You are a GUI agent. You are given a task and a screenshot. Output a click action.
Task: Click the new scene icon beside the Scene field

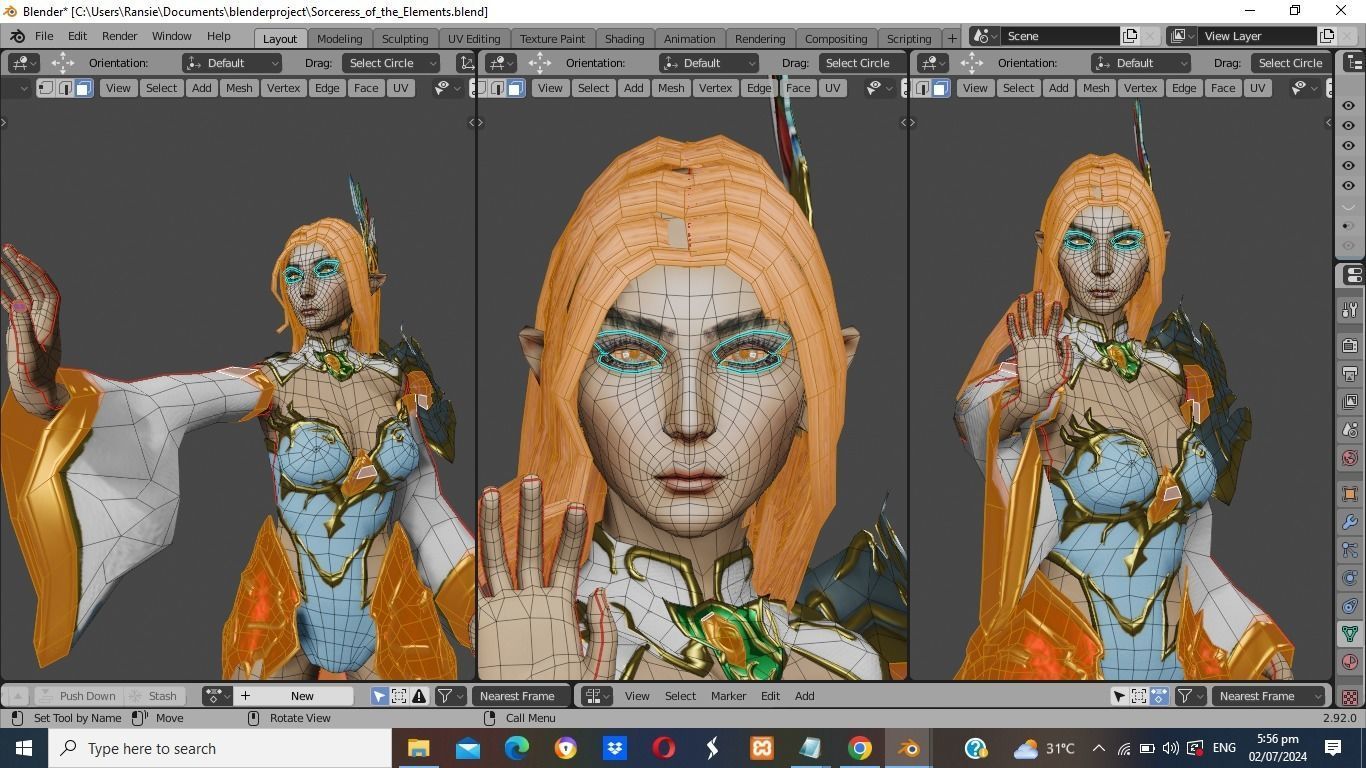tap(1130, 36)
